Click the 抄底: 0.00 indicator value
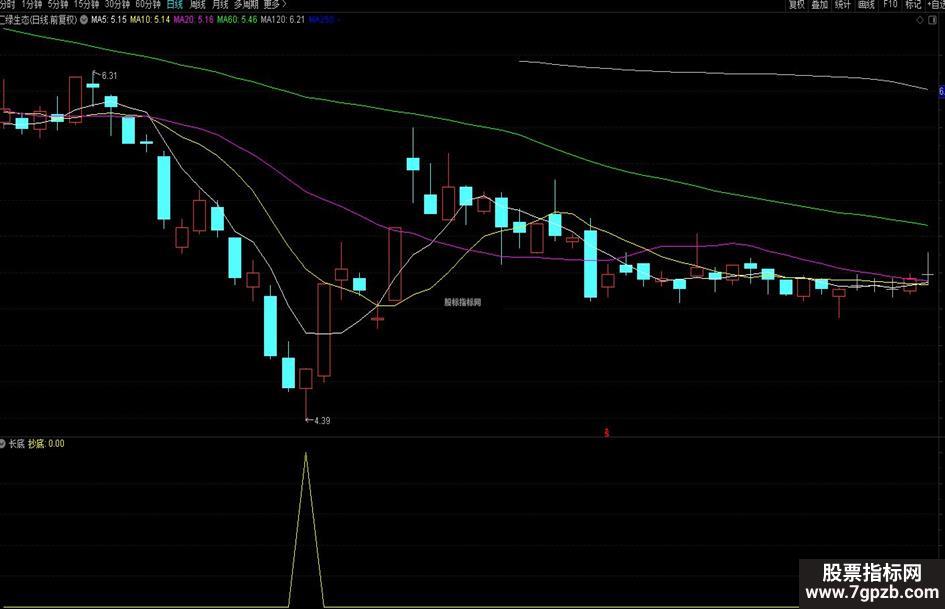The width and height of the screenshot is (945, 609). point(46,444)
